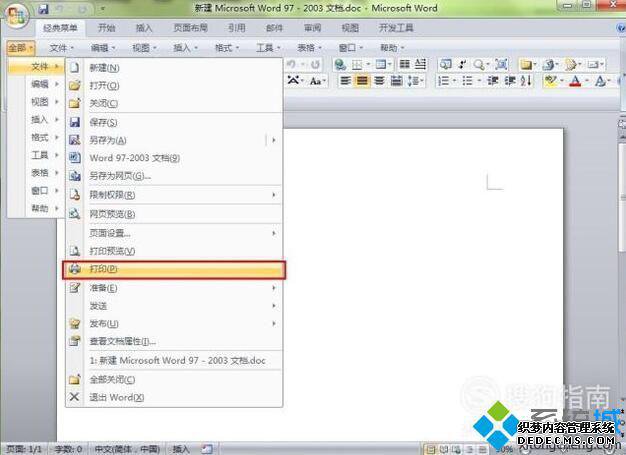626x455 pixels.
Task: Open the round Office button
Action: click(15, 15)
